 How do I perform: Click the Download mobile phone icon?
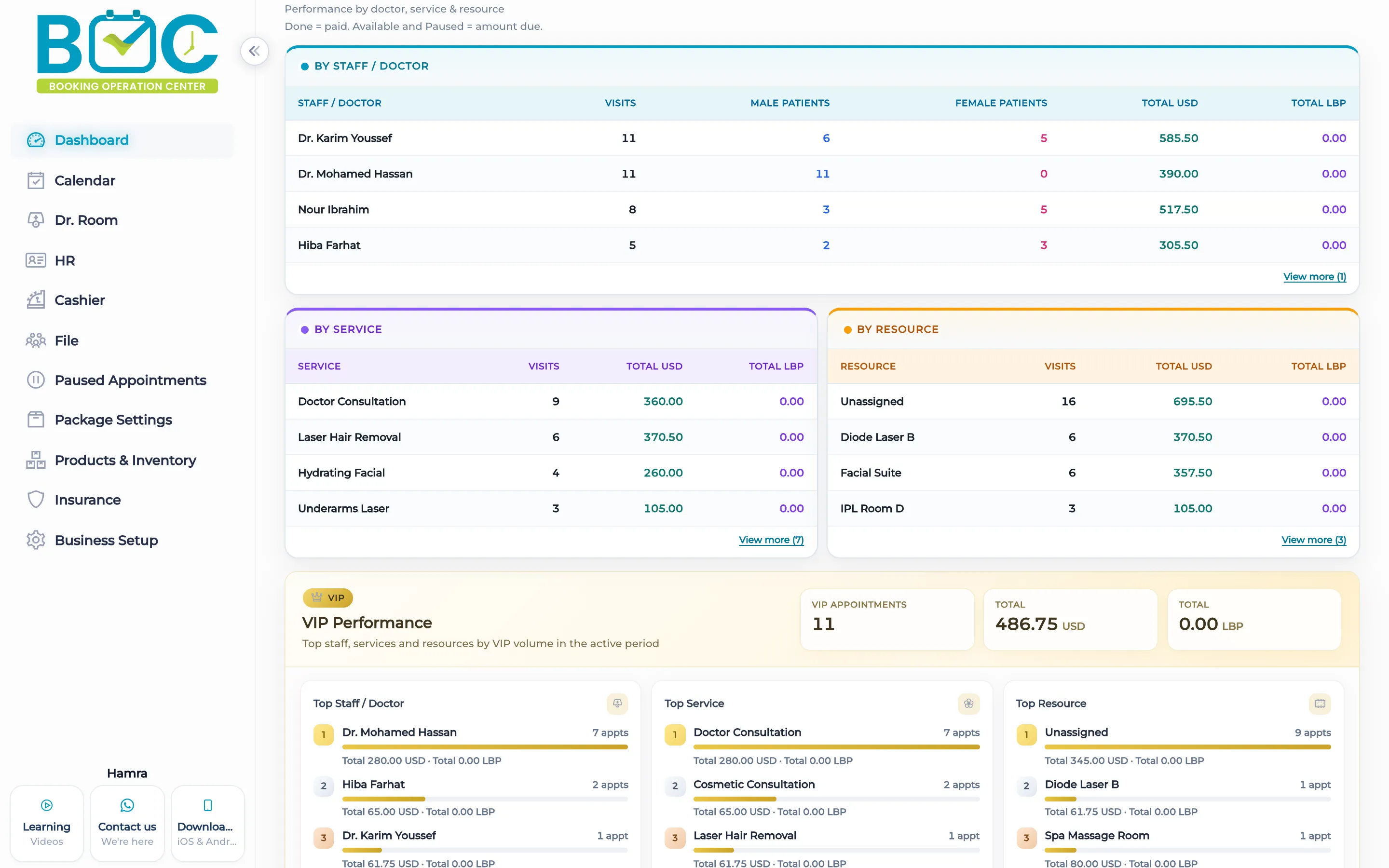(x=208, y=805)
